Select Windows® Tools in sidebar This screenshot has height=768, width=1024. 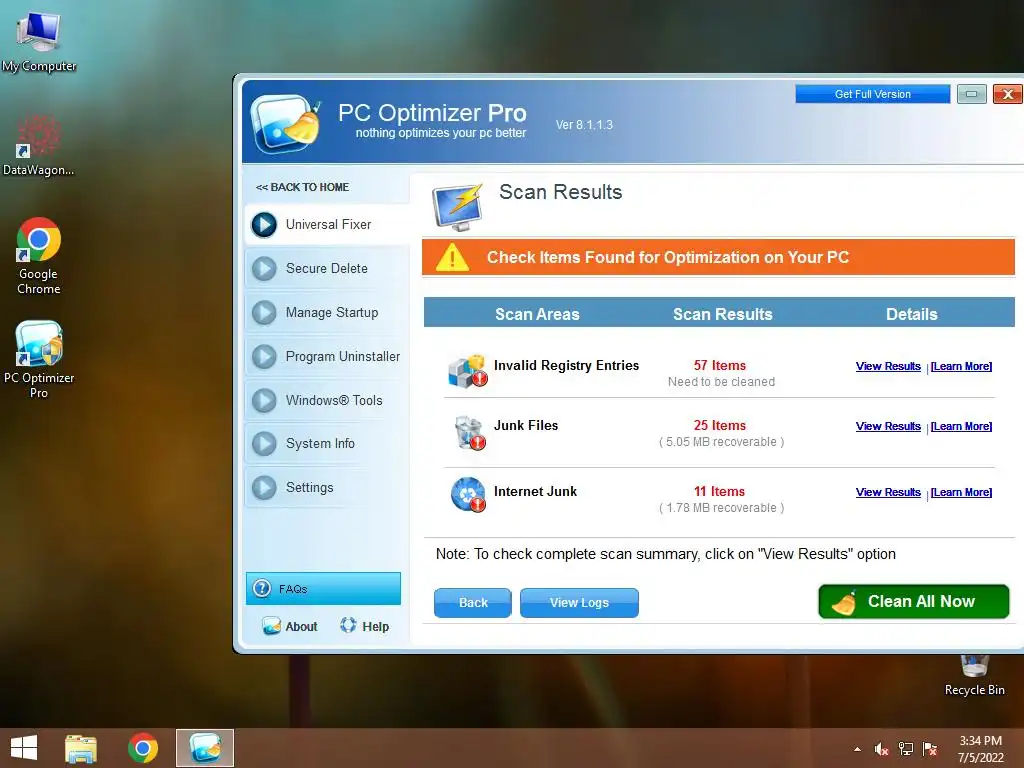tap(328, 400)
